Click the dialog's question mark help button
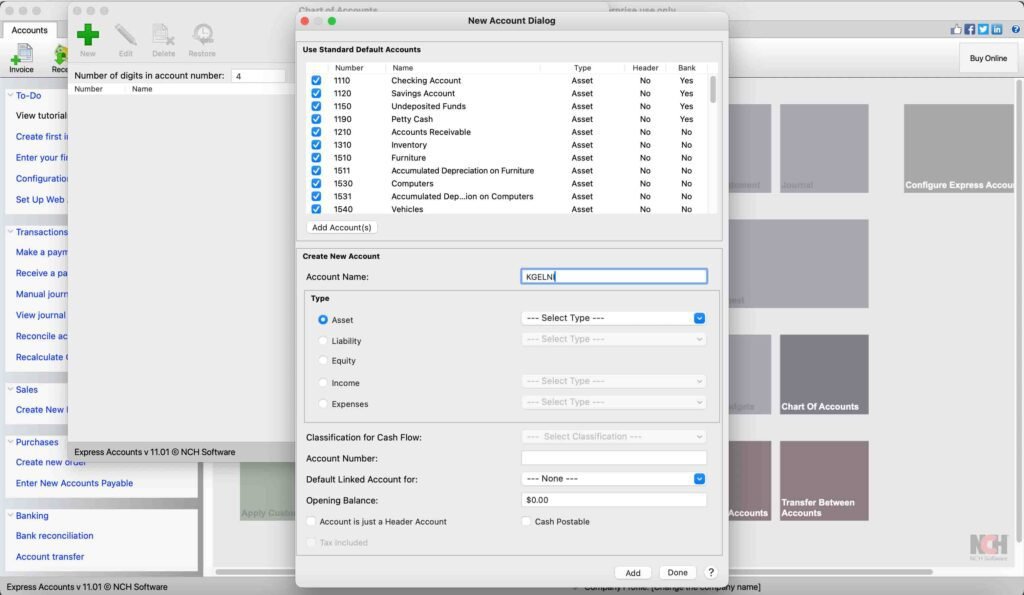 point(711,573)
